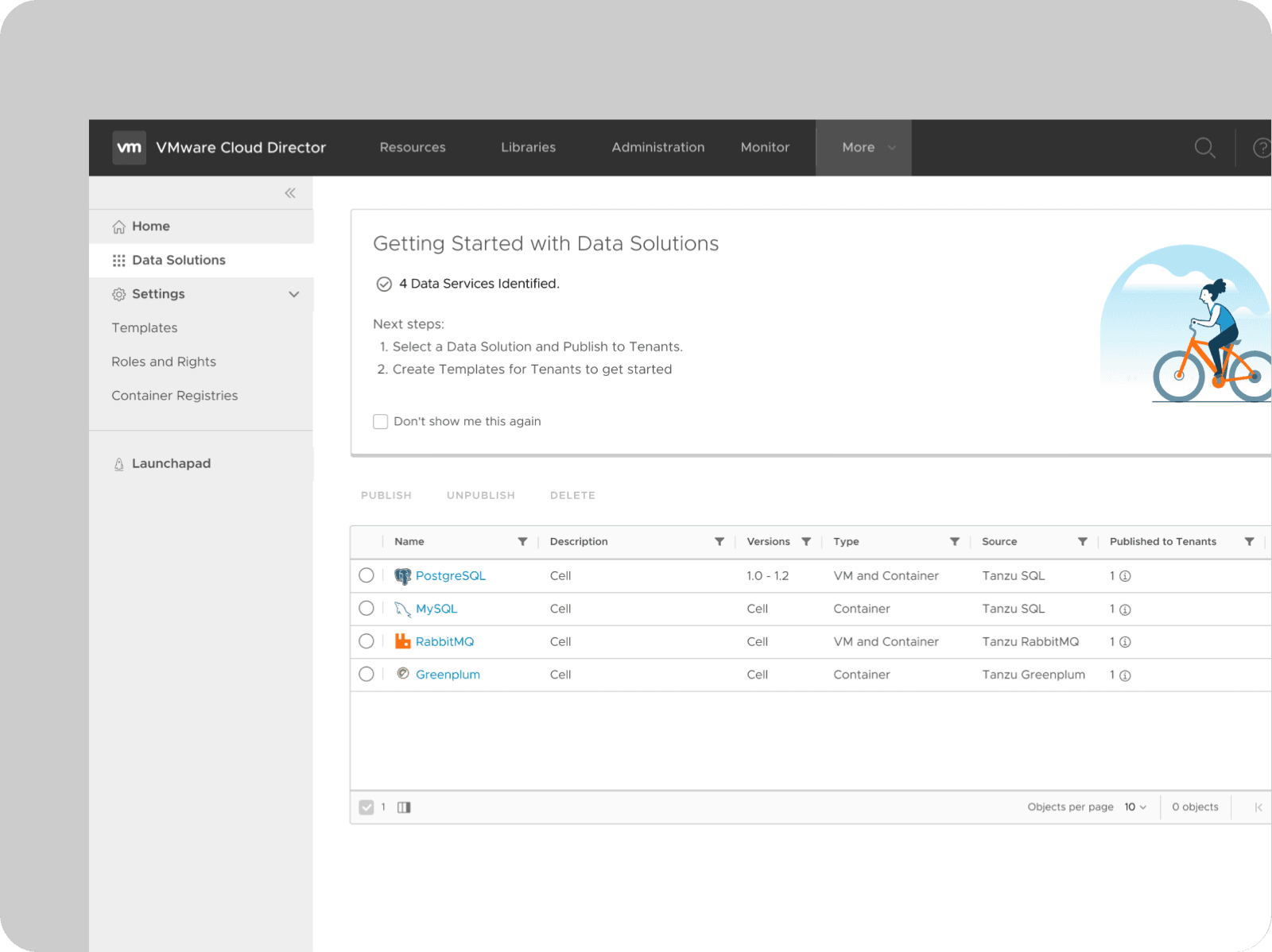
Task: Open the Greenplum data solution link
Action: (x=448, y=675)
